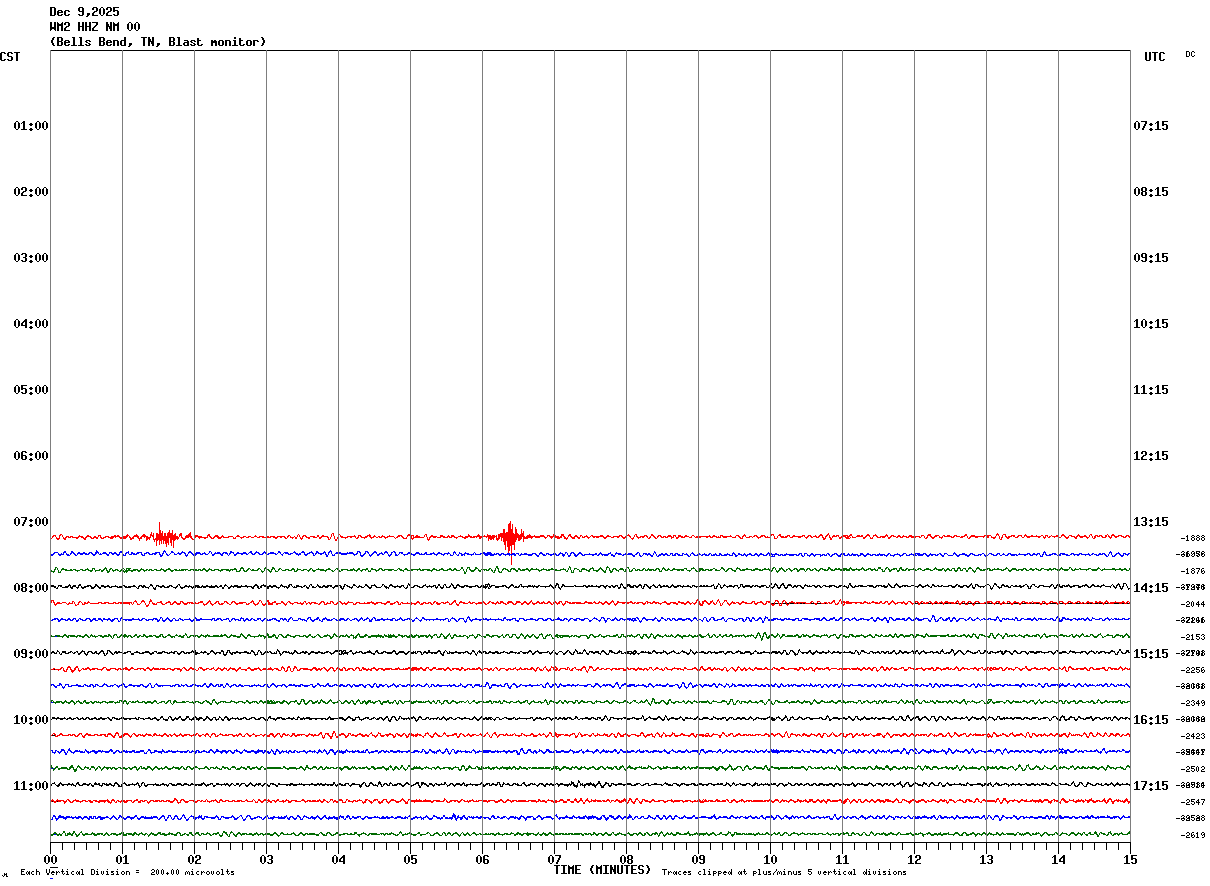The width and height of the screenshot is (1210, 886).
Task: Select the 'WM2 HHZ NM 00' station label
Action: [95, 27]
